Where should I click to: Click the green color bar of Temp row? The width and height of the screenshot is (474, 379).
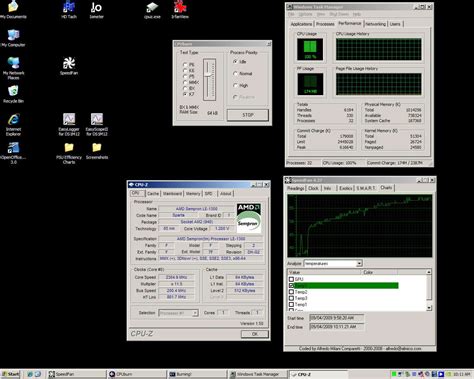coord(346,286)
